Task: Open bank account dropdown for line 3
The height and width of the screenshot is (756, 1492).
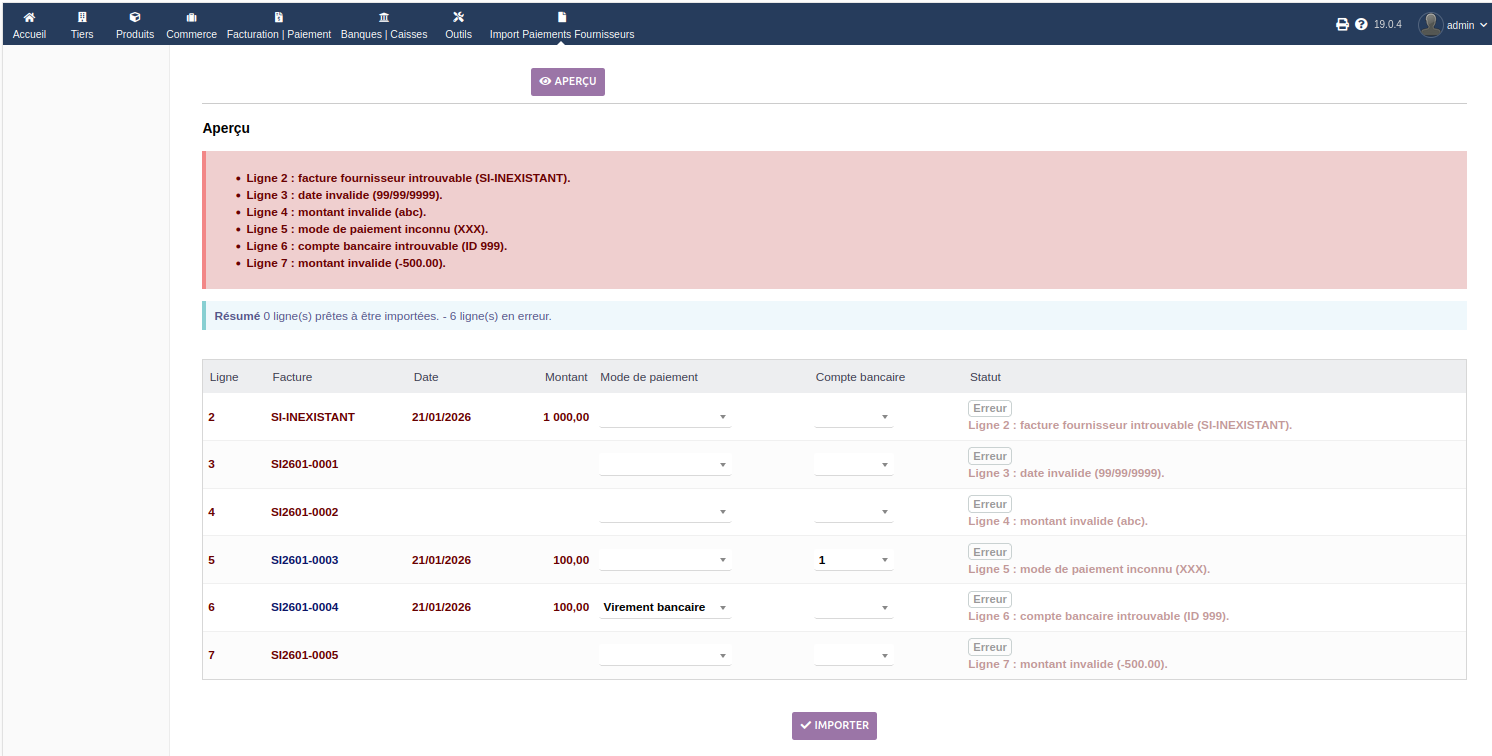Action: [853, 465]
